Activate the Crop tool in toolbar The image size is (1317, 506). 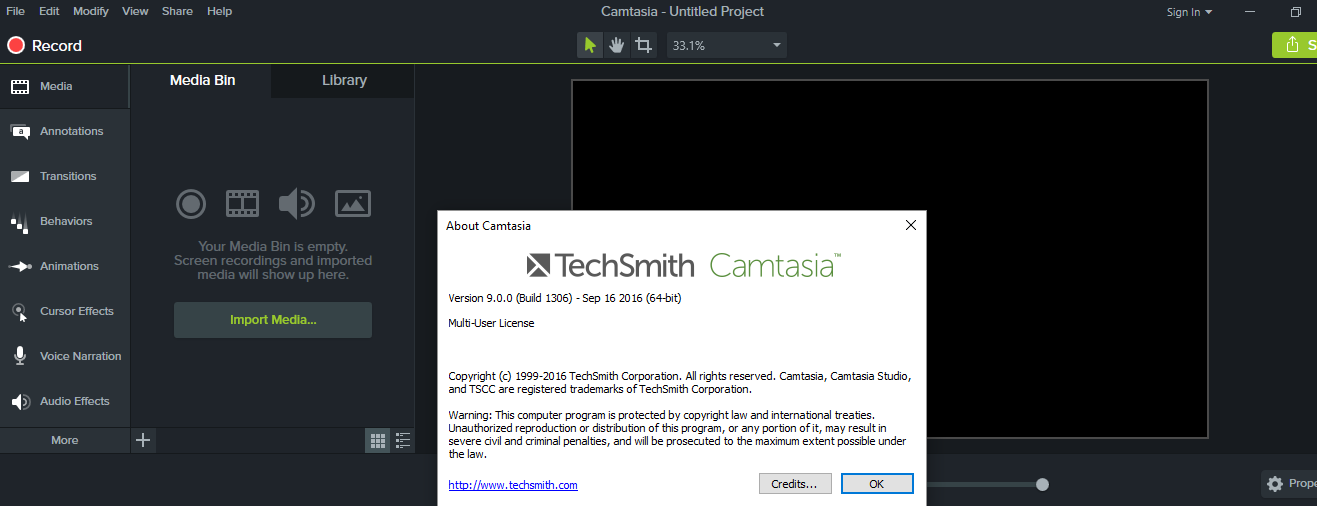[x=644, y=45]
